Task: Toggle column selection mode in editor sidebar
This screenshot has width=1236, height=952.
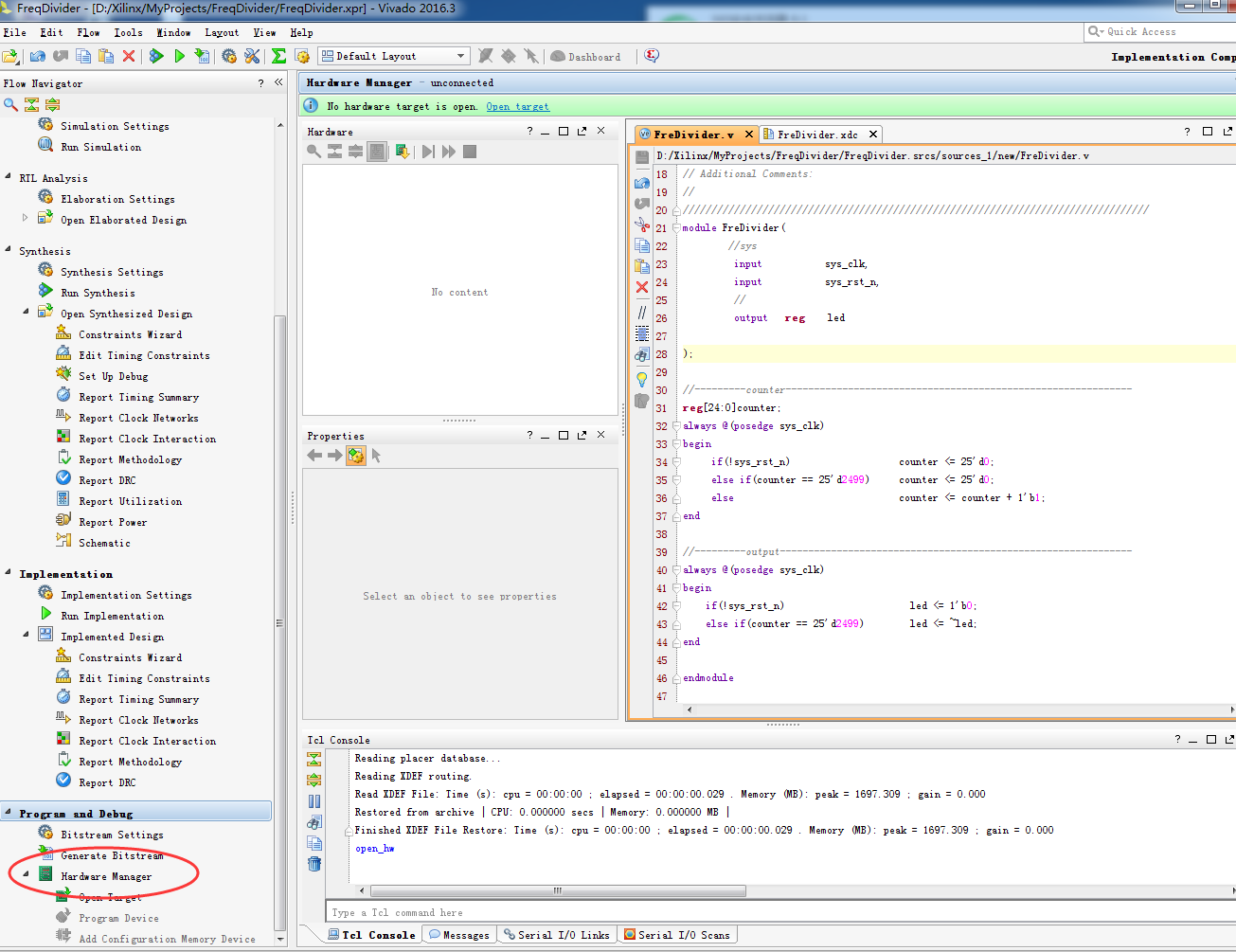Action: tap(642, 333)
